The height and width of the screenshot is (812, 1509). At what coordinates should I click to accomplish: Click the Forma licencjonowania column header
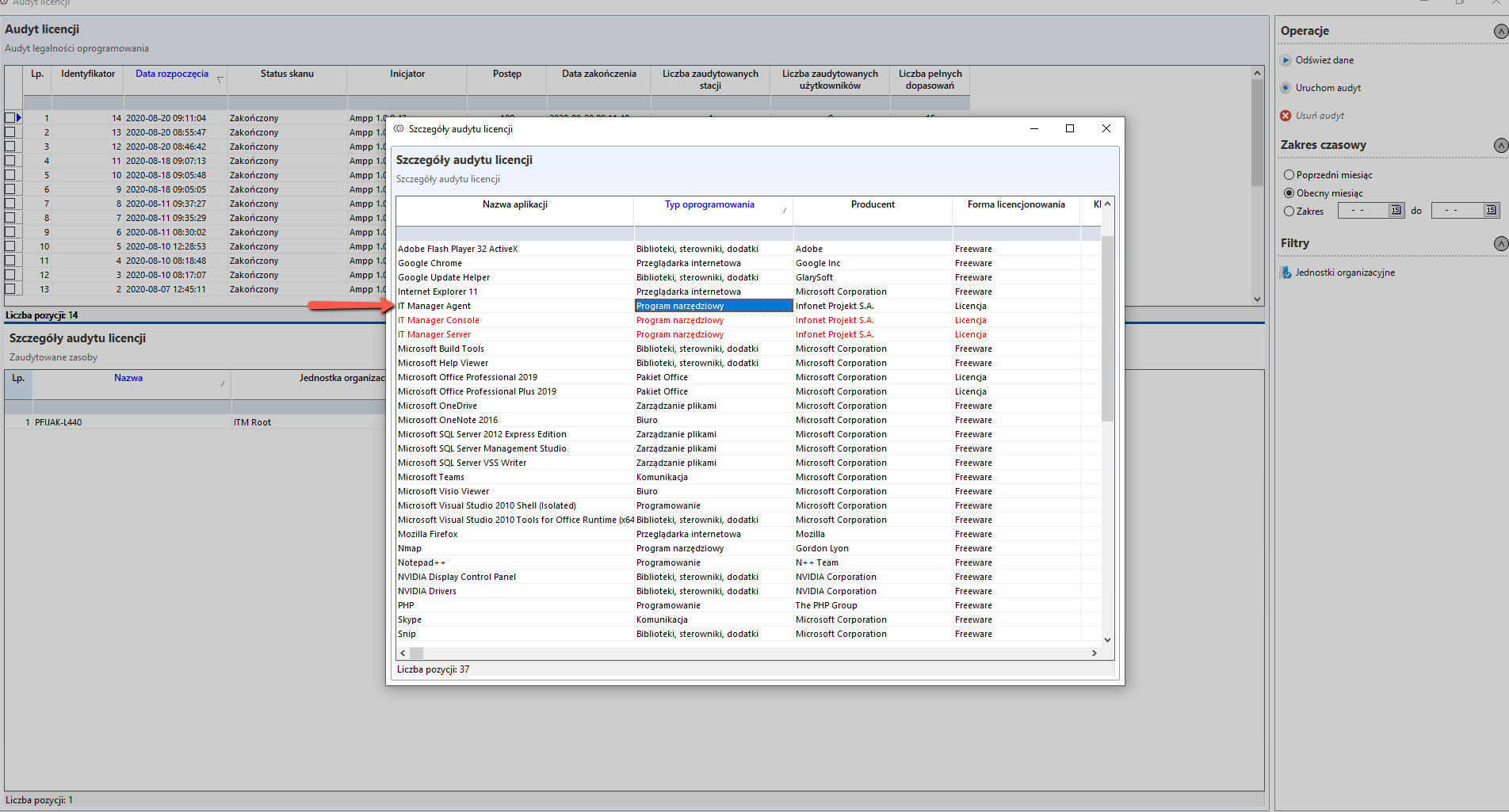tap(1016, 204)
